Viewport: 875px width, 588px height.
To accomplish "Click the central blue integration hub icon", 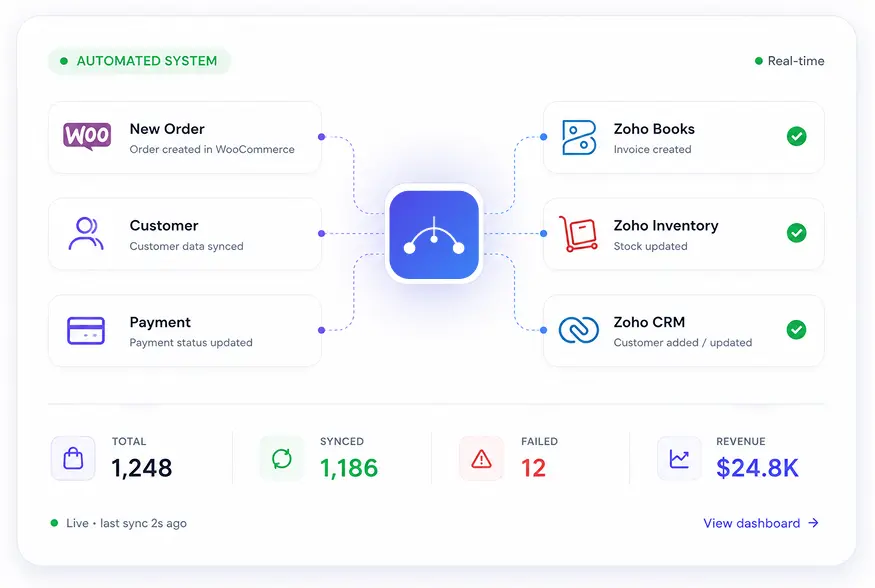I will [x=434, y=234].
